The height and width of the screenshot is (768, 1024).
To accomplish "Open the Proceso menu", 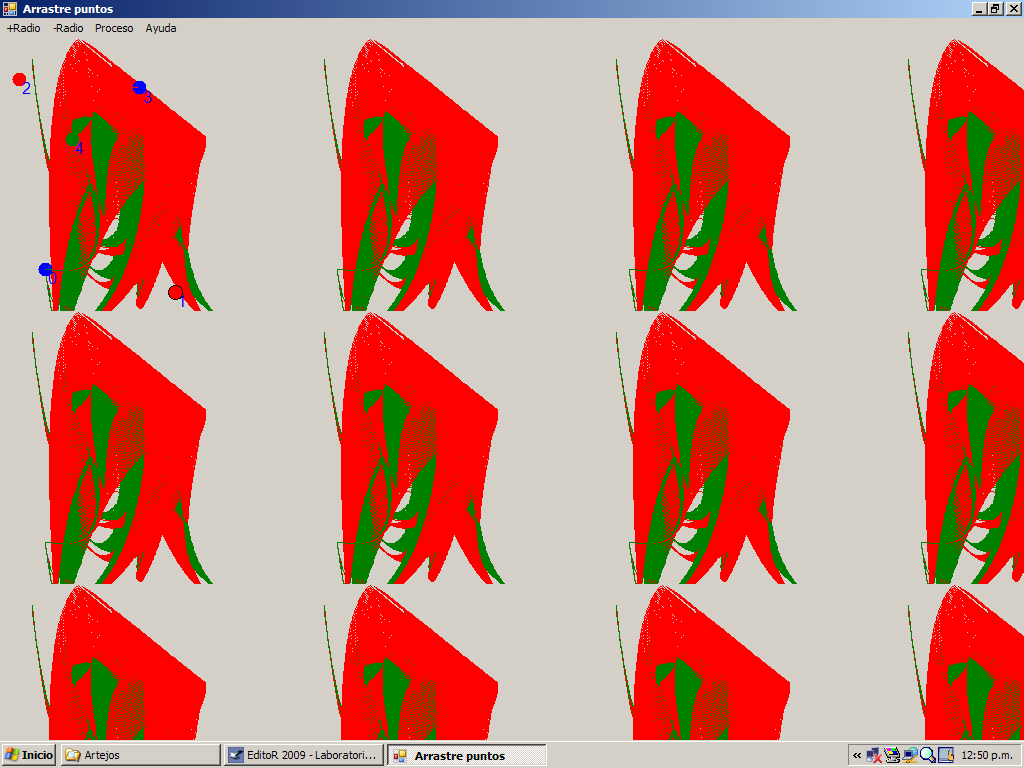I will click(x=114, y=28).
